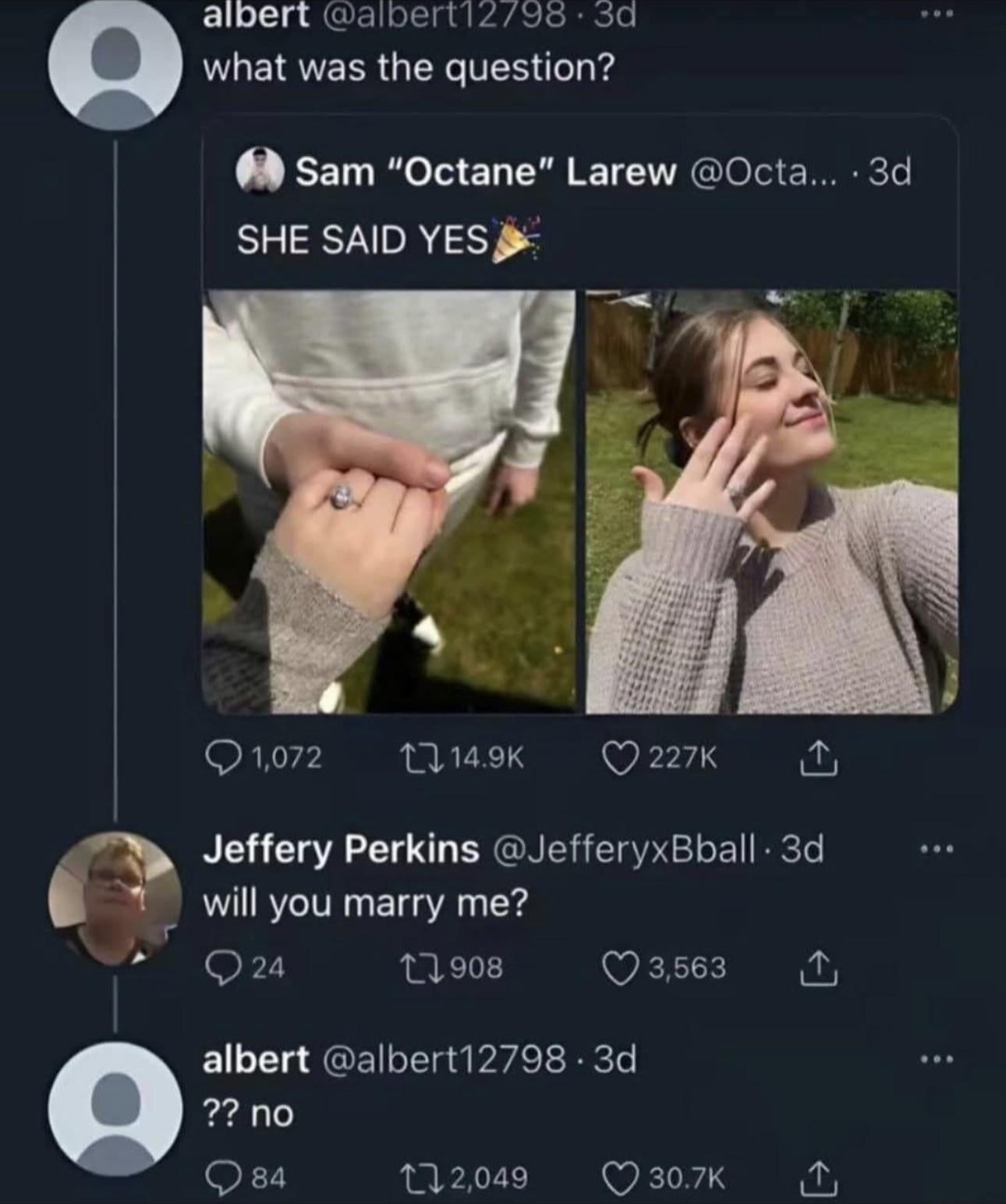
Task: Like the quoted SHE SAID YES tweet
Action: 620,758
